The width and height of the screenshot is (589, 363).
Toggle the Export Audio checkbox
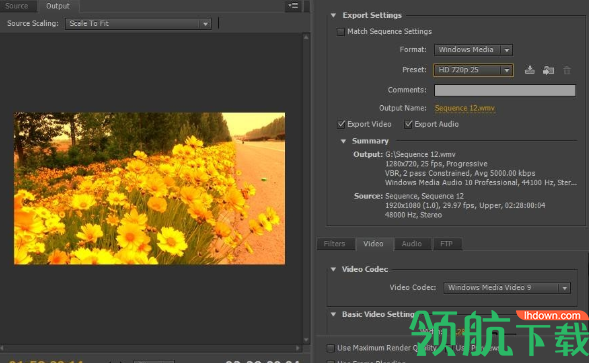tap(408, 124)
